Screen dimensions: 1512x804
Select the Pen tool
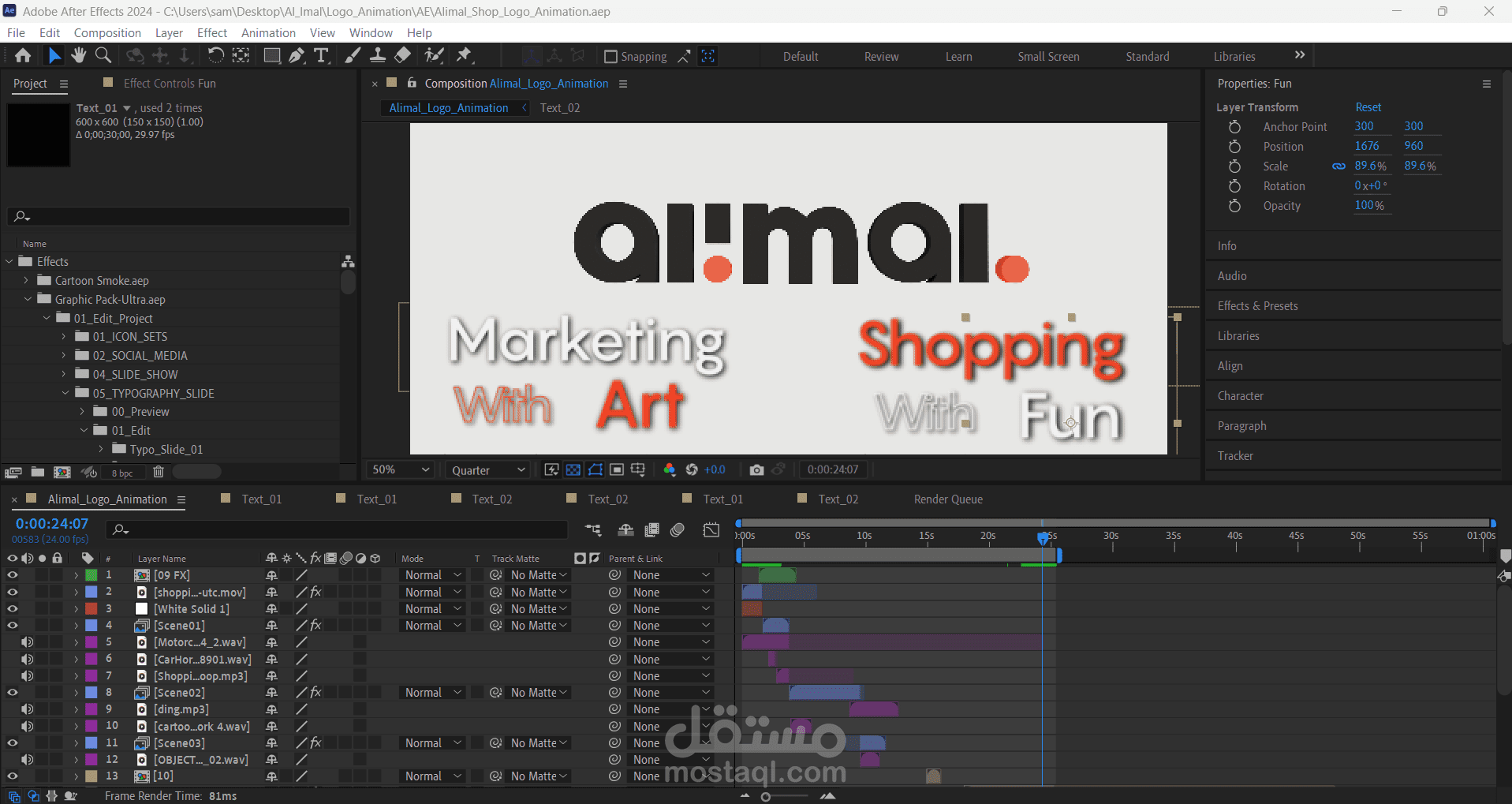[x=297, y=55]
